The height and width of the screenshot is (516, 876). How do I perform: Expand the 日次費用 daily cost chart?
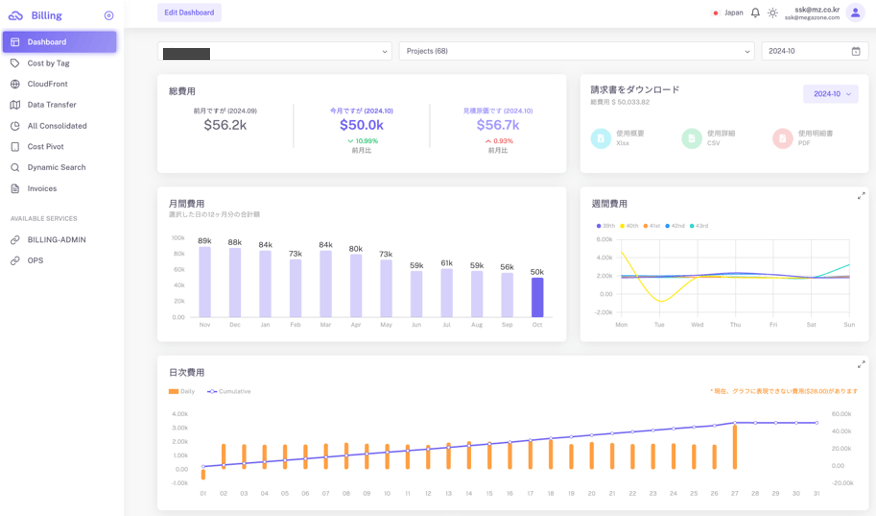pyautogui.click(x=861, y=364)
